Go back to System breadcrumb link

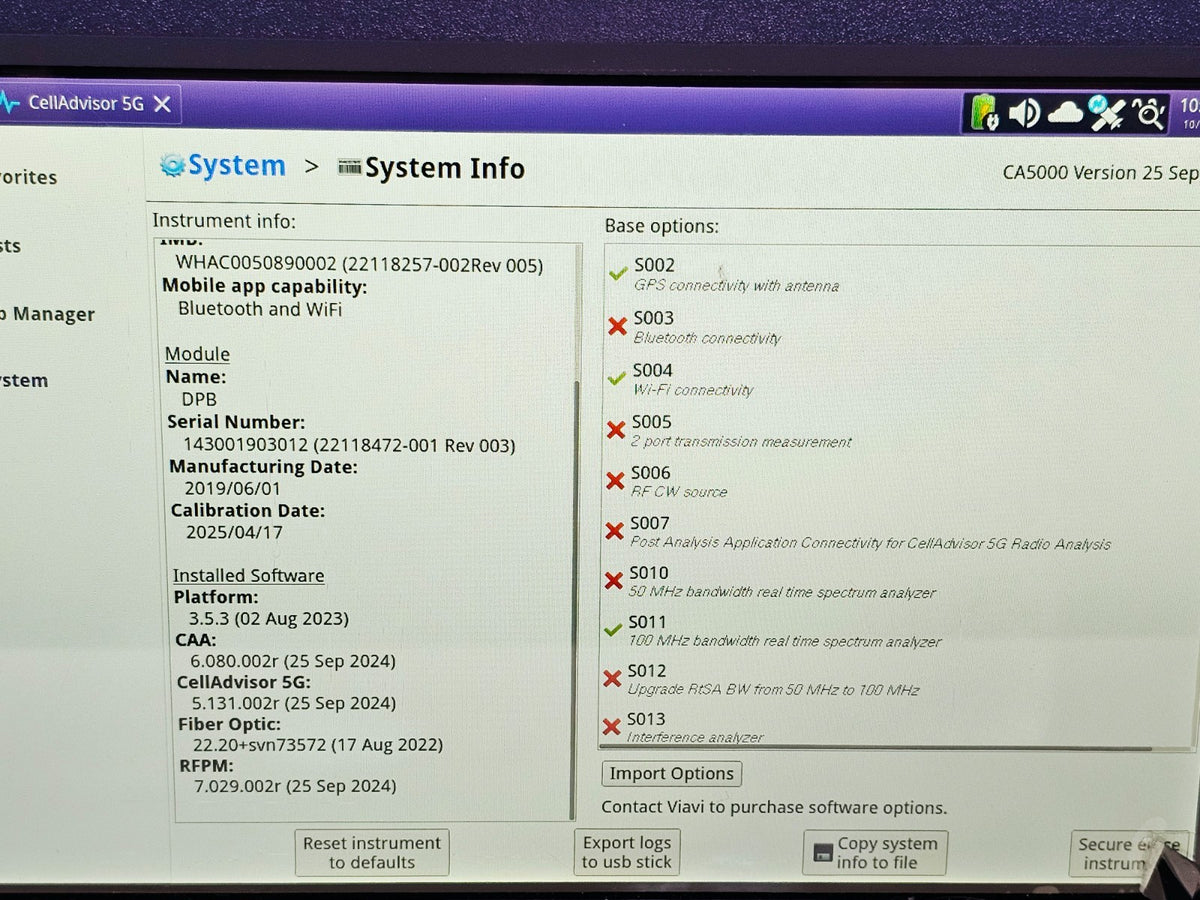click(x=237, y=165)
